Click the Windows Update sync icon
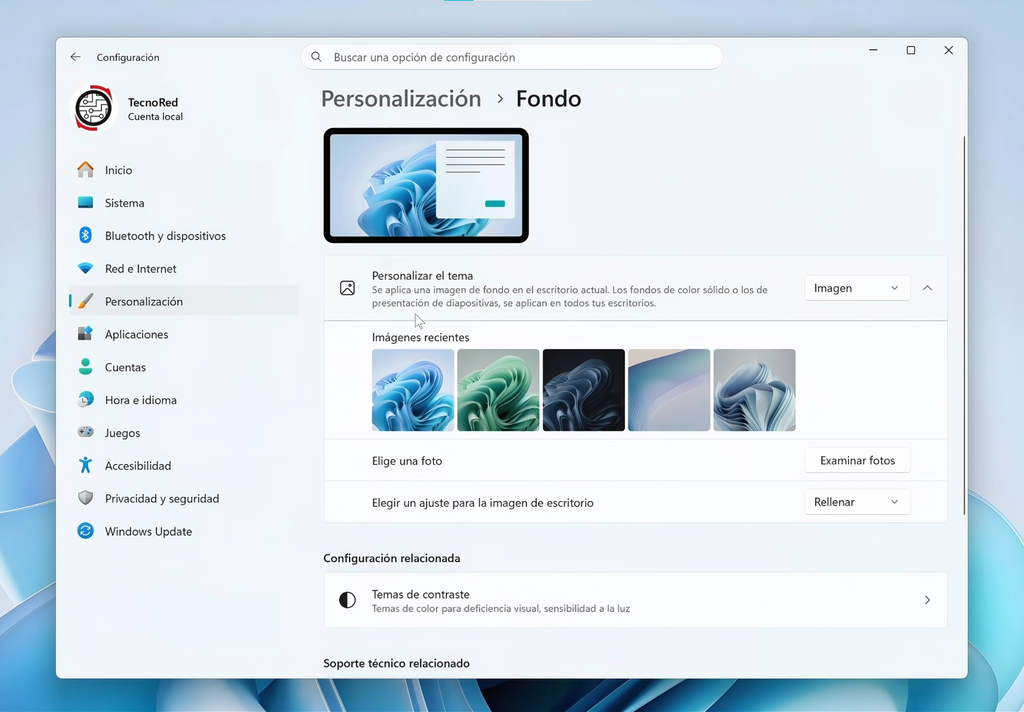The height and width of the screenshot is (712, 1024). (86, 531)
